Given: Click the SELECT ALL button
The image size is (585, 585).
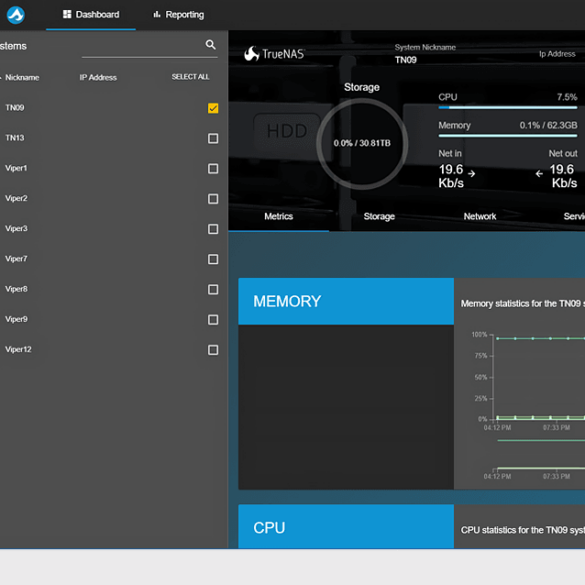Looking at the screenshot, I should [190, 77].
